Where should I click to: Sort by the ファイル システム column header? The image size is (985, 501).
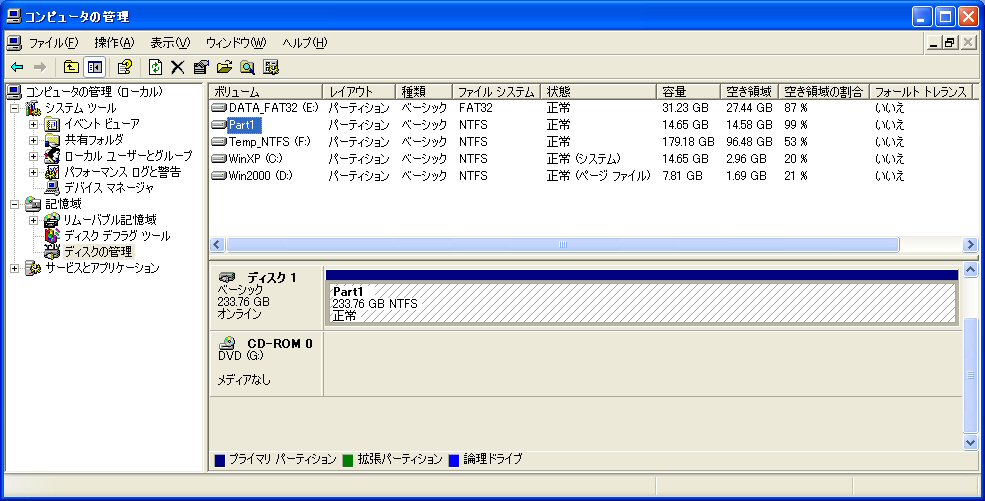(x=496, y=92)
